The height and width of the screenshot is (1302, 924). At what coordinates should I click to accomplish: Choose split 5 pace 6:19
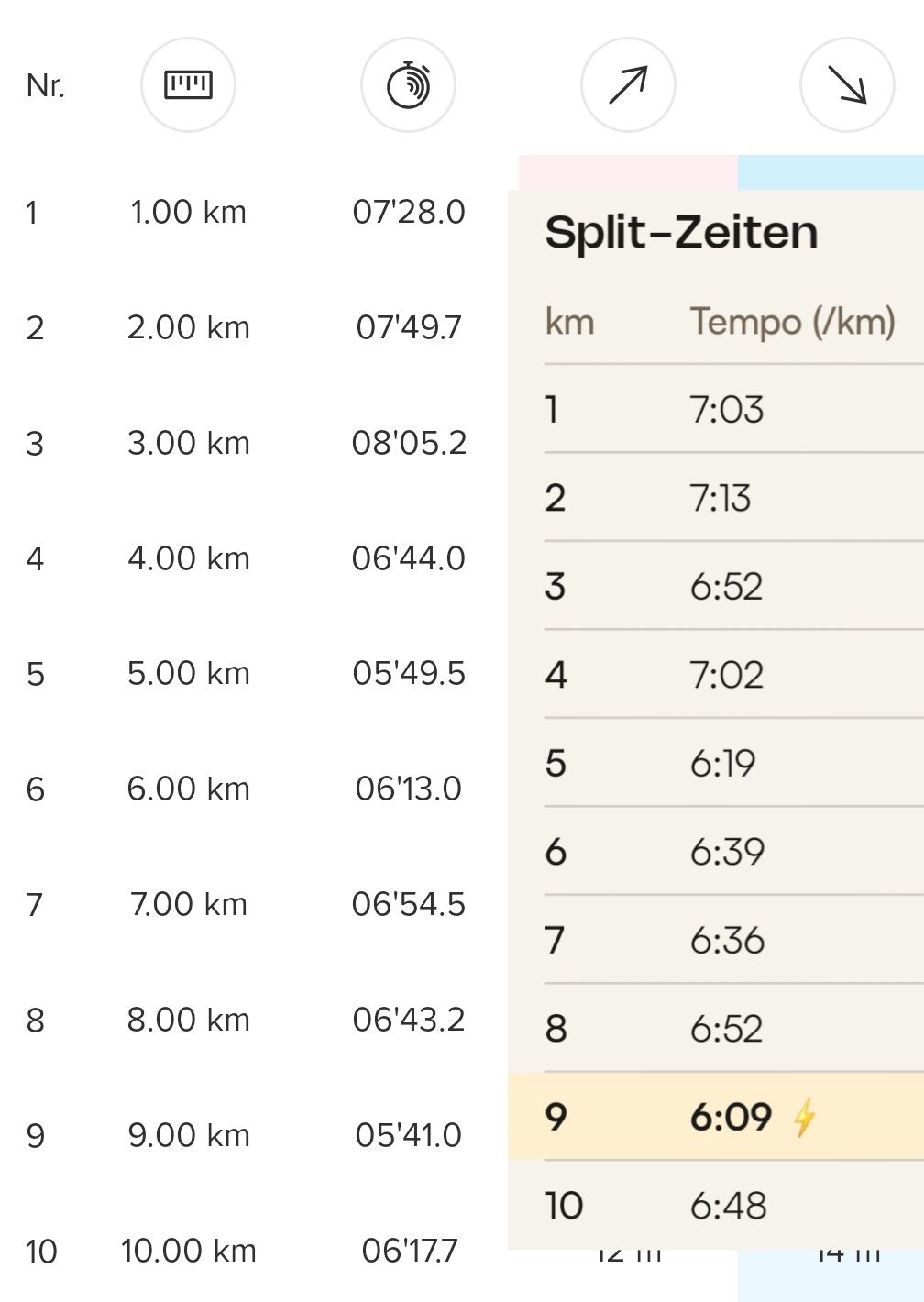722,763
